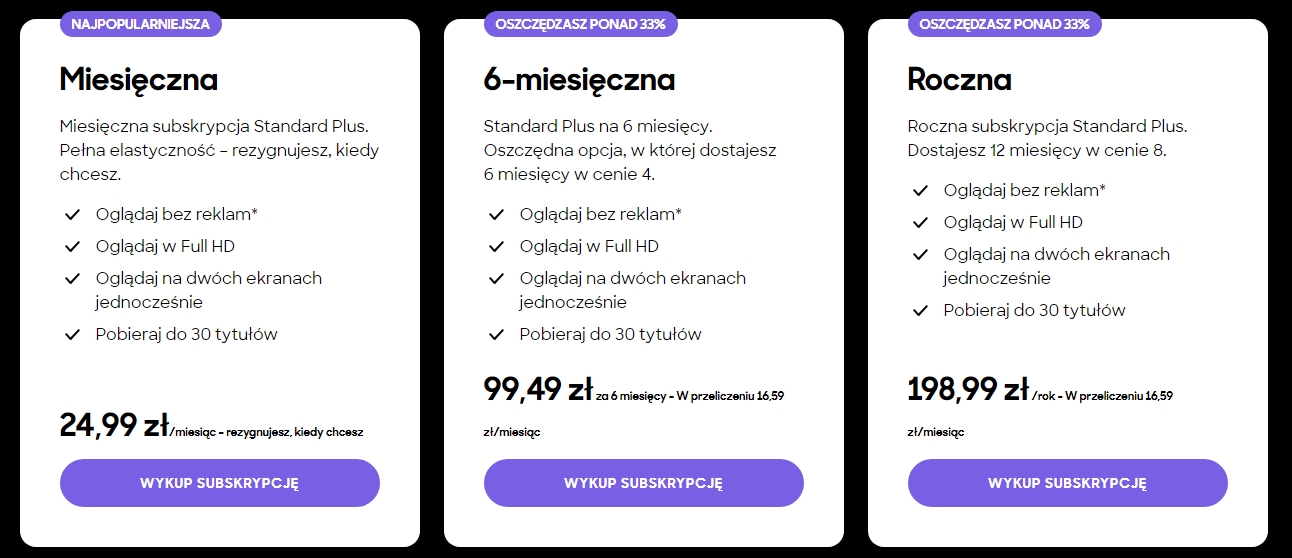The height and width of the screenshot is (558, 1292).
Task: Click checkmark beside 'Pobieraj do 30 tytułów' in Miesięczna card
Action: pos(72,334)
